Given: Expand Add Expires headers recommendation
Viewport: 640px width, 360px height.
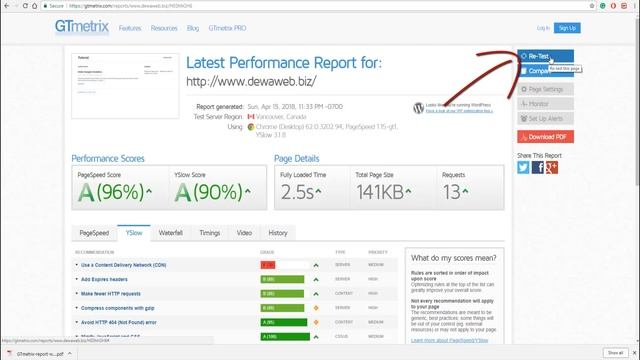Looking at the screenshot, I should pyautogui.click(x=104, y=279).
